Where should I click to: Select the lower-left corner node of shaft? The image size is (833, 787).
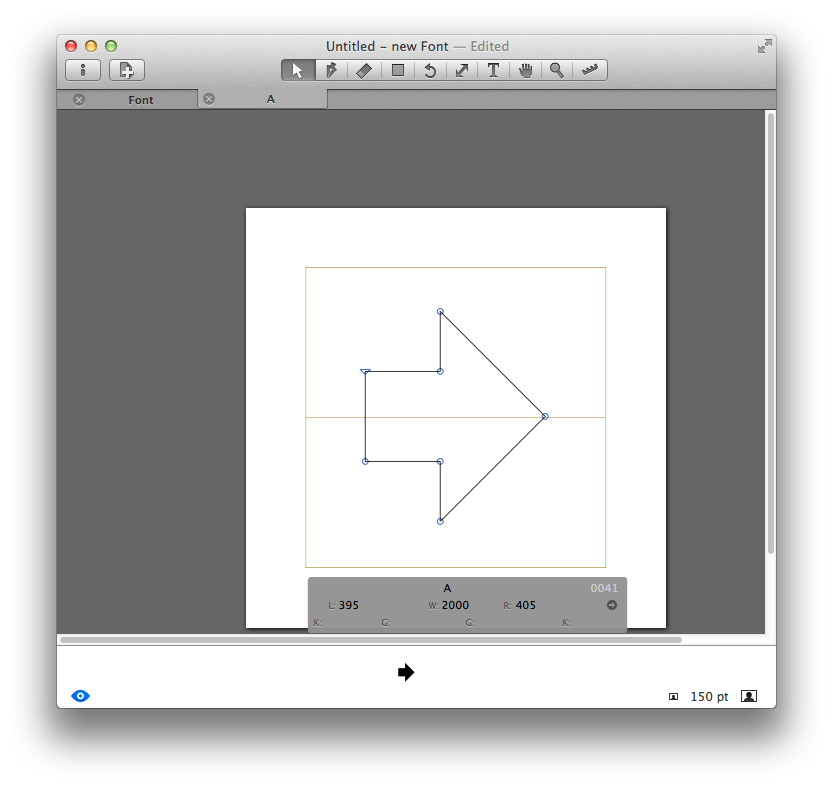pos(366,461)
